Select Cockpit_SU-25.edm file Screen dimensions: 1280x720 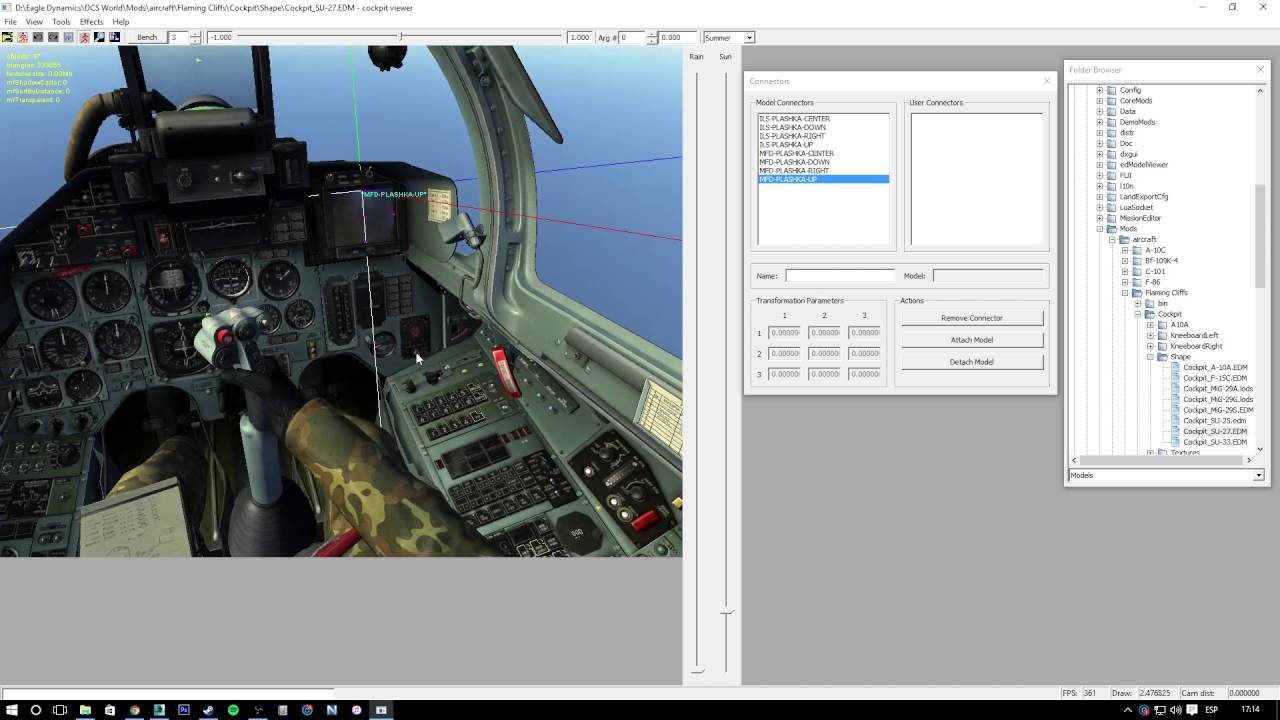point(1215,421)
